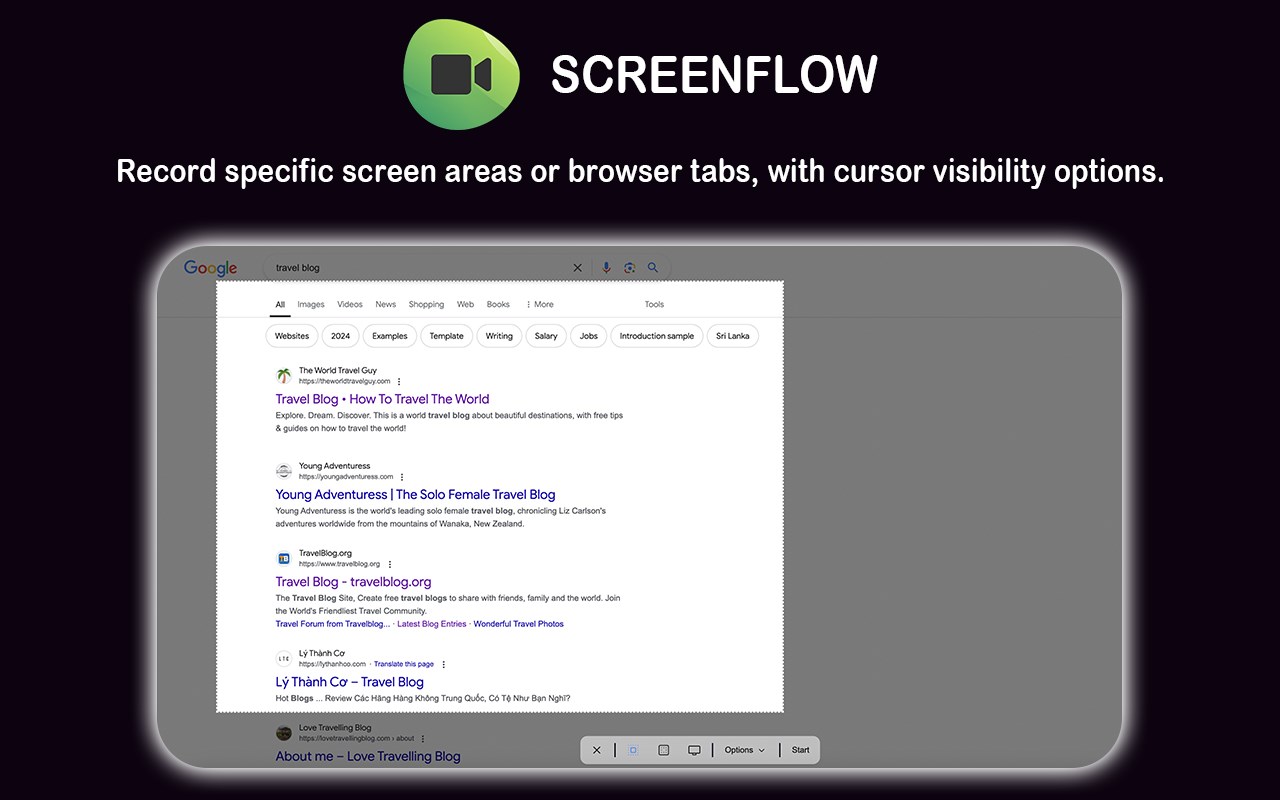This screenshot has width=1280, height=800.
Task: Click the voice search microphone icon
Action: (x=606, y=268)
